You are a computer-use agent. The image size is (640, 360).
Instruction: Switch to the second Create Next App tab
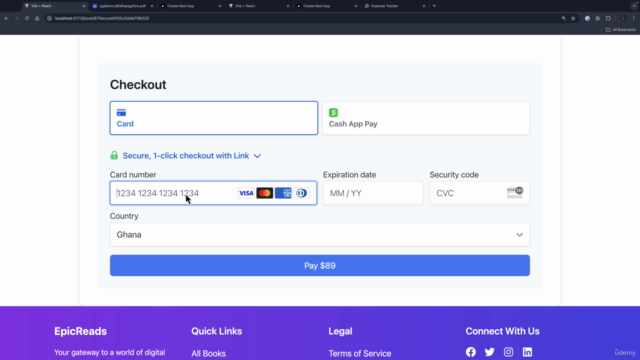click(x=327, y=6)
